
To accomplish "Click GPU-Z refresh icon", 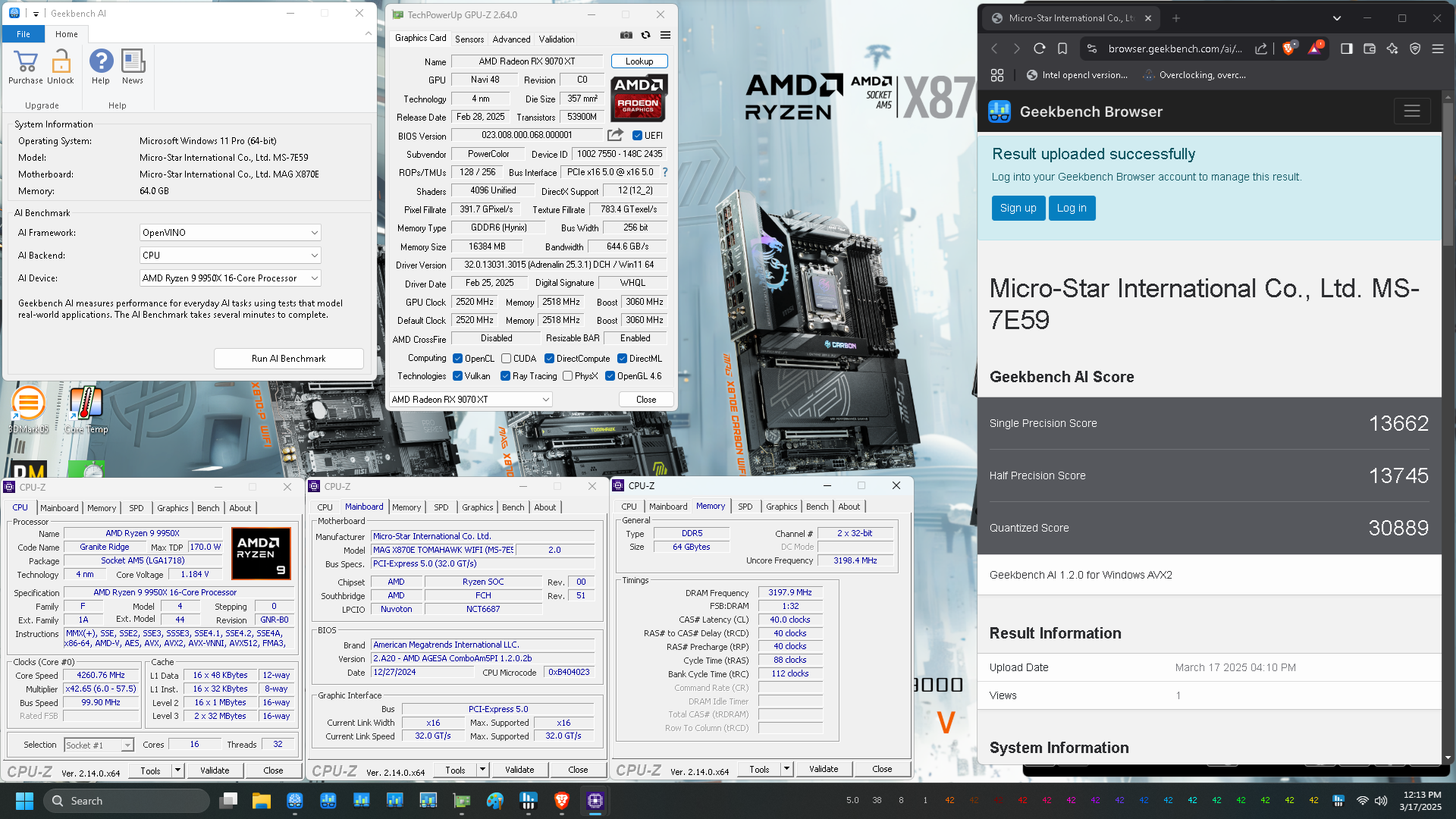I will point(646,35).
